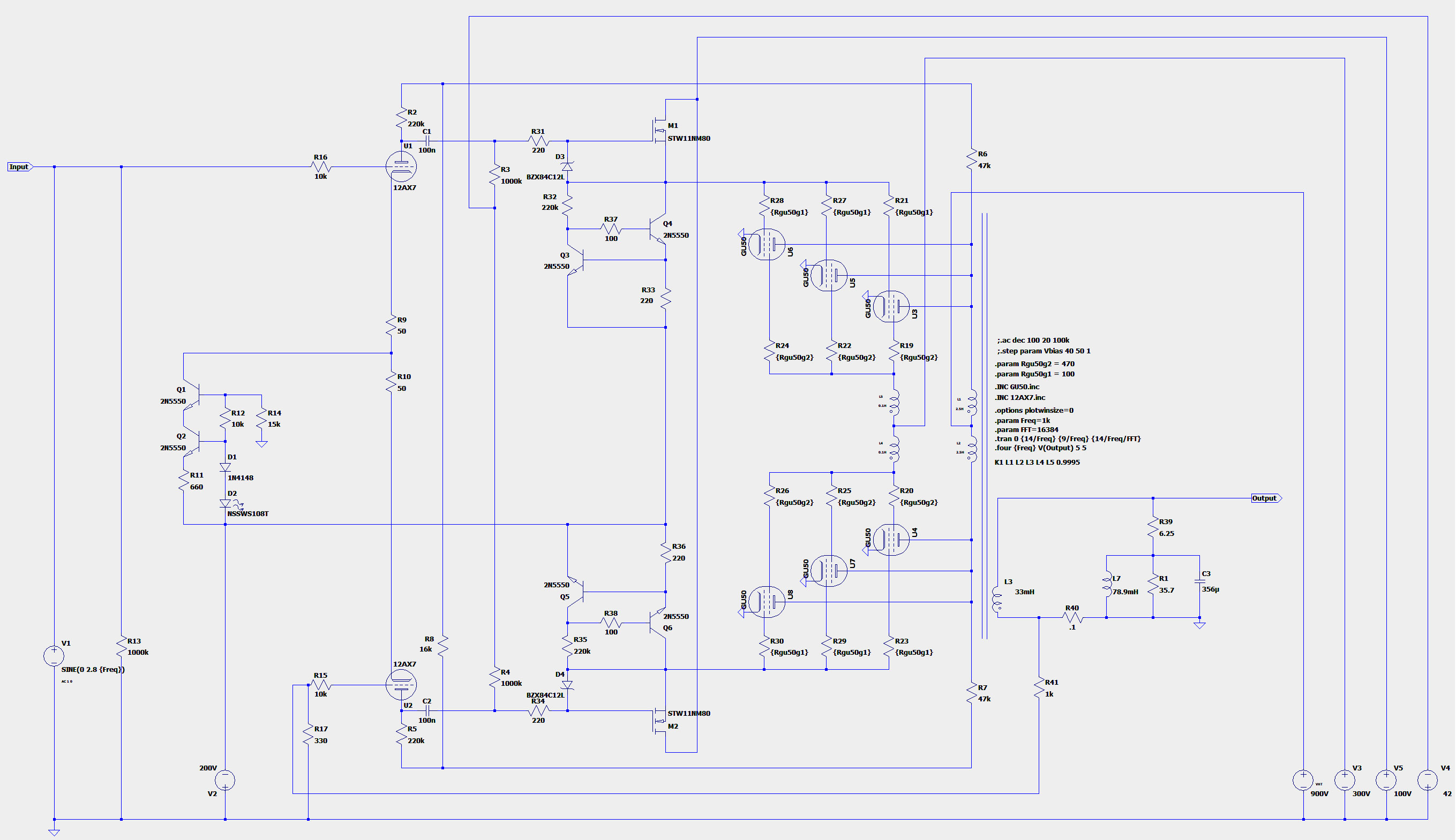Select the M1 STW11NM80 MOSFET symbol
The height and width of the screenshot is (840, 1456).
tap(659, 131)
